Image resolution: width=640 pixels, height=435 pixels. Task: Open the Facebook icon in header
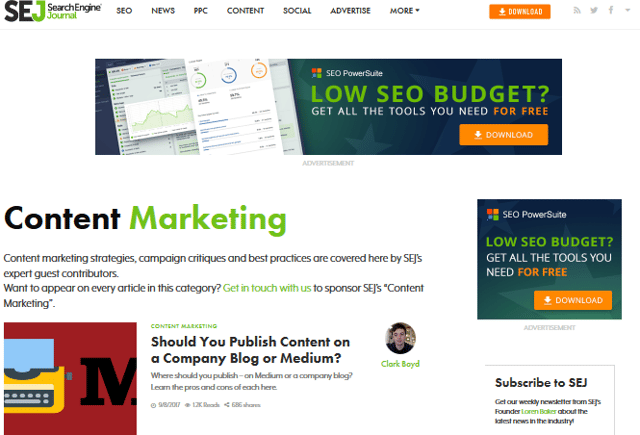point(611,10)
